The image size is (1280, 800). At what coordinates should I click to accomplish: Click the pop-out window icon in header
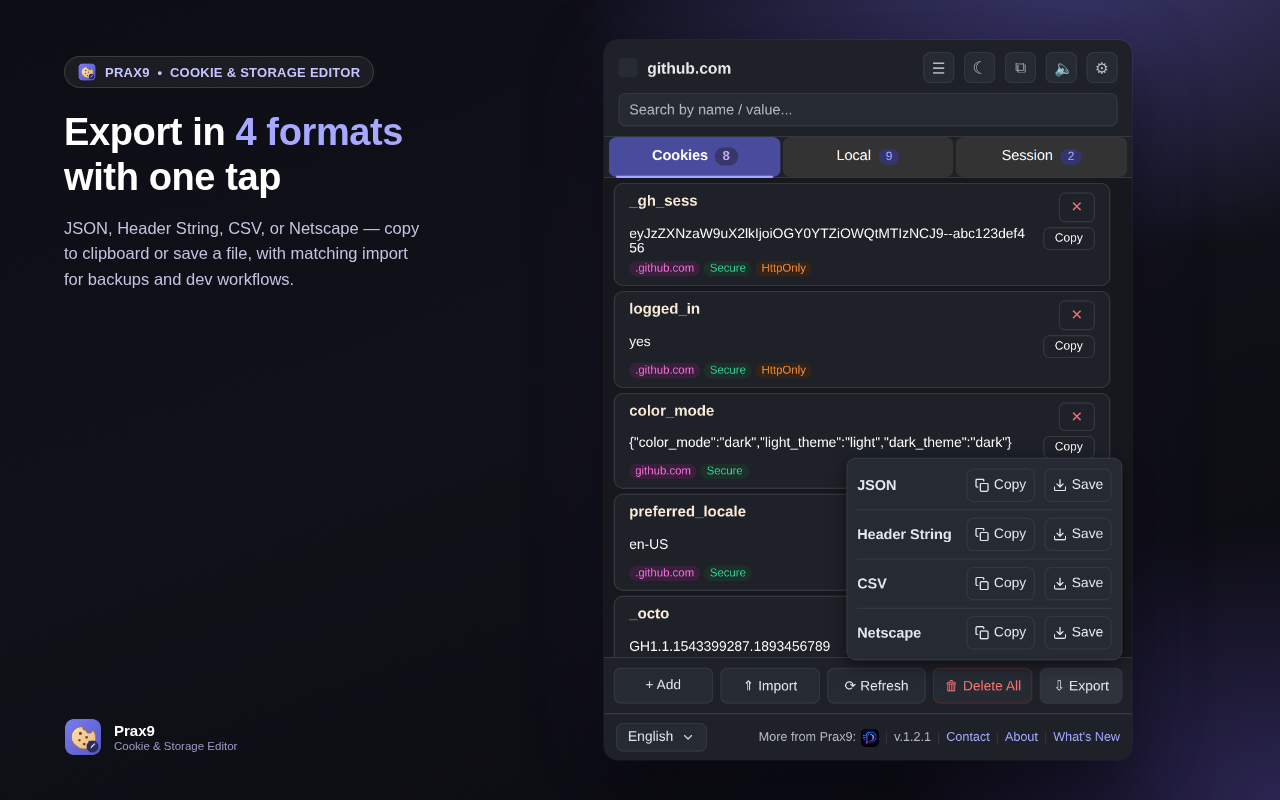[x=1020, y=68]
